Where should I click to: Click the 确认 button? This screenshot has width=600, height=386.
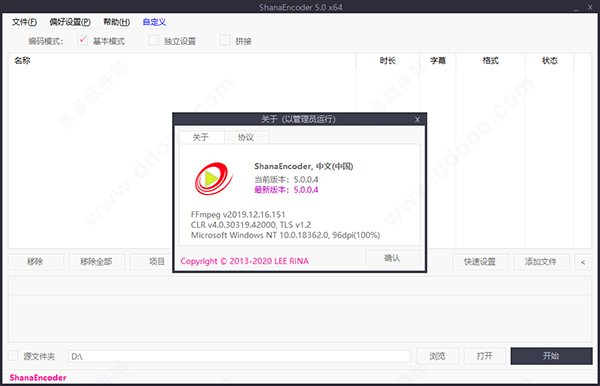[x=393, y=258]
